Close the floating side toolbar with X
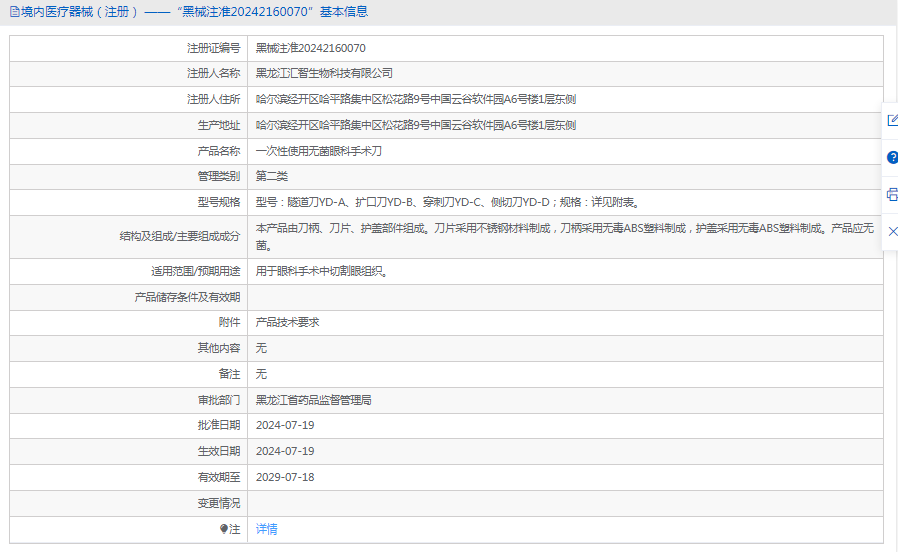 click(x=892, y=231)
